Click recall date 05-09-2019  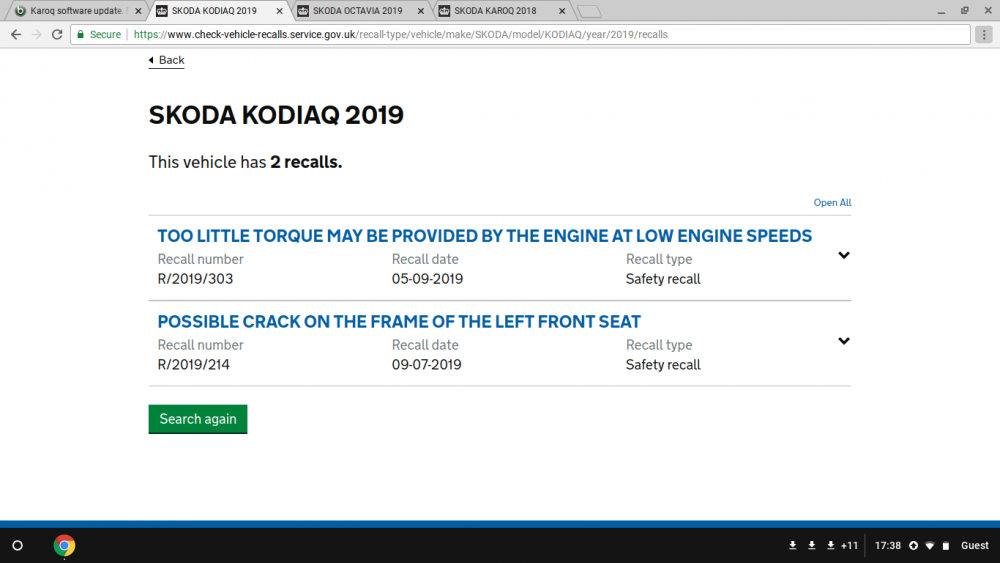(x=427, y=279)
